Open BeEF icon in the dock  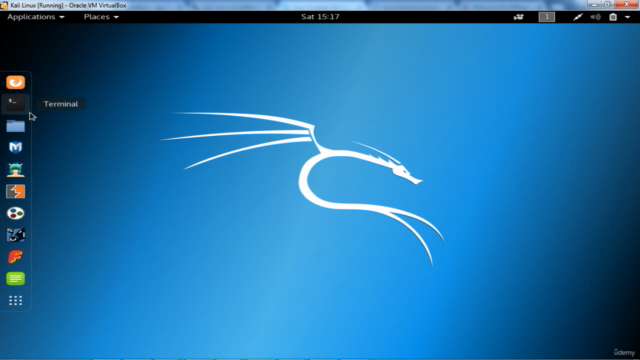click(16, 235)
